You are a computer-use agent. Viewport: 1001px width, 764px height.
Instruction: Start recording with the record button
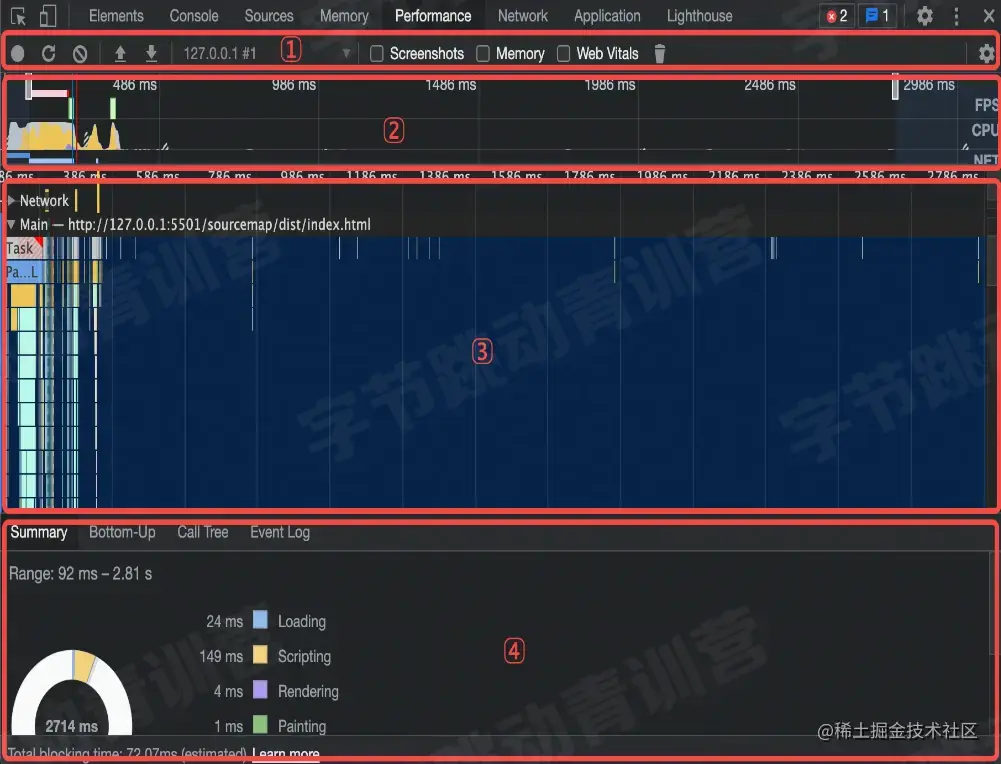(x=17, y=54)
